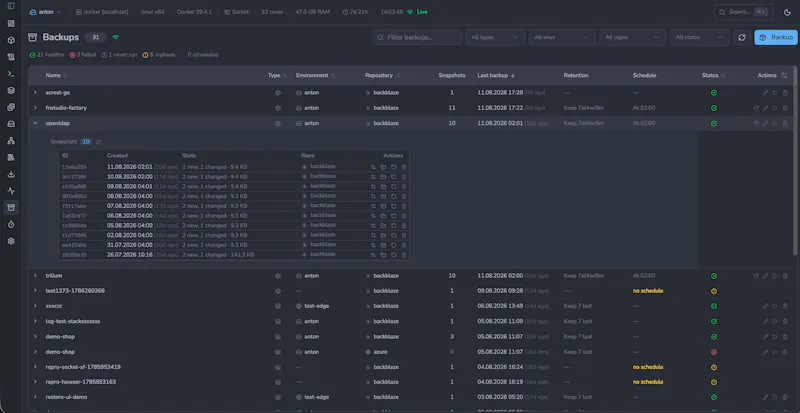This screenshot has width=800, height=413.
Task: Click the vertical scrollbar of backups table
Action: [x=796, y=161]
